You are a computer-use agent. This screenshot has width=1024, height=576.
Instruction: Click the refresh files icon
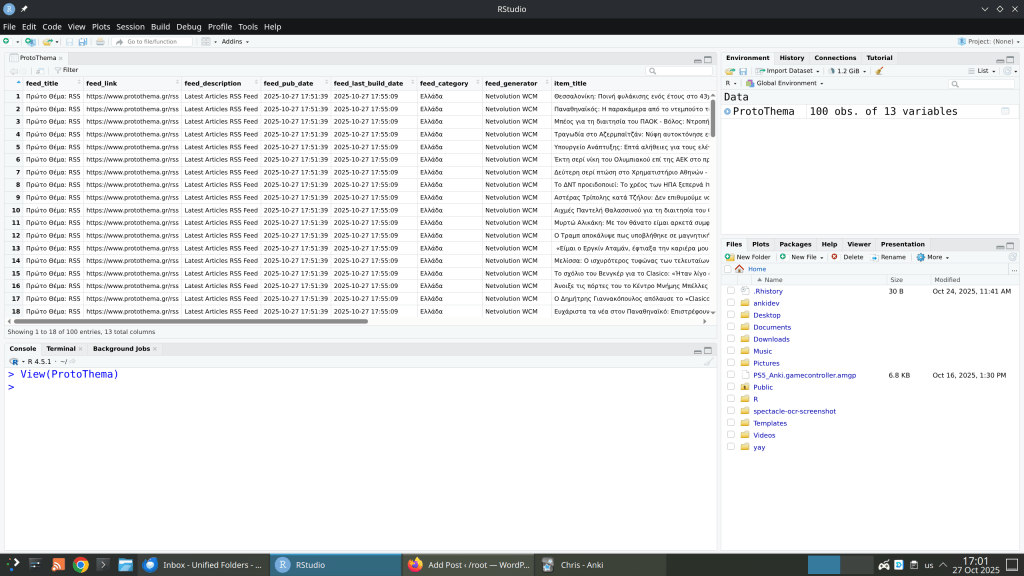[1012, 257]
